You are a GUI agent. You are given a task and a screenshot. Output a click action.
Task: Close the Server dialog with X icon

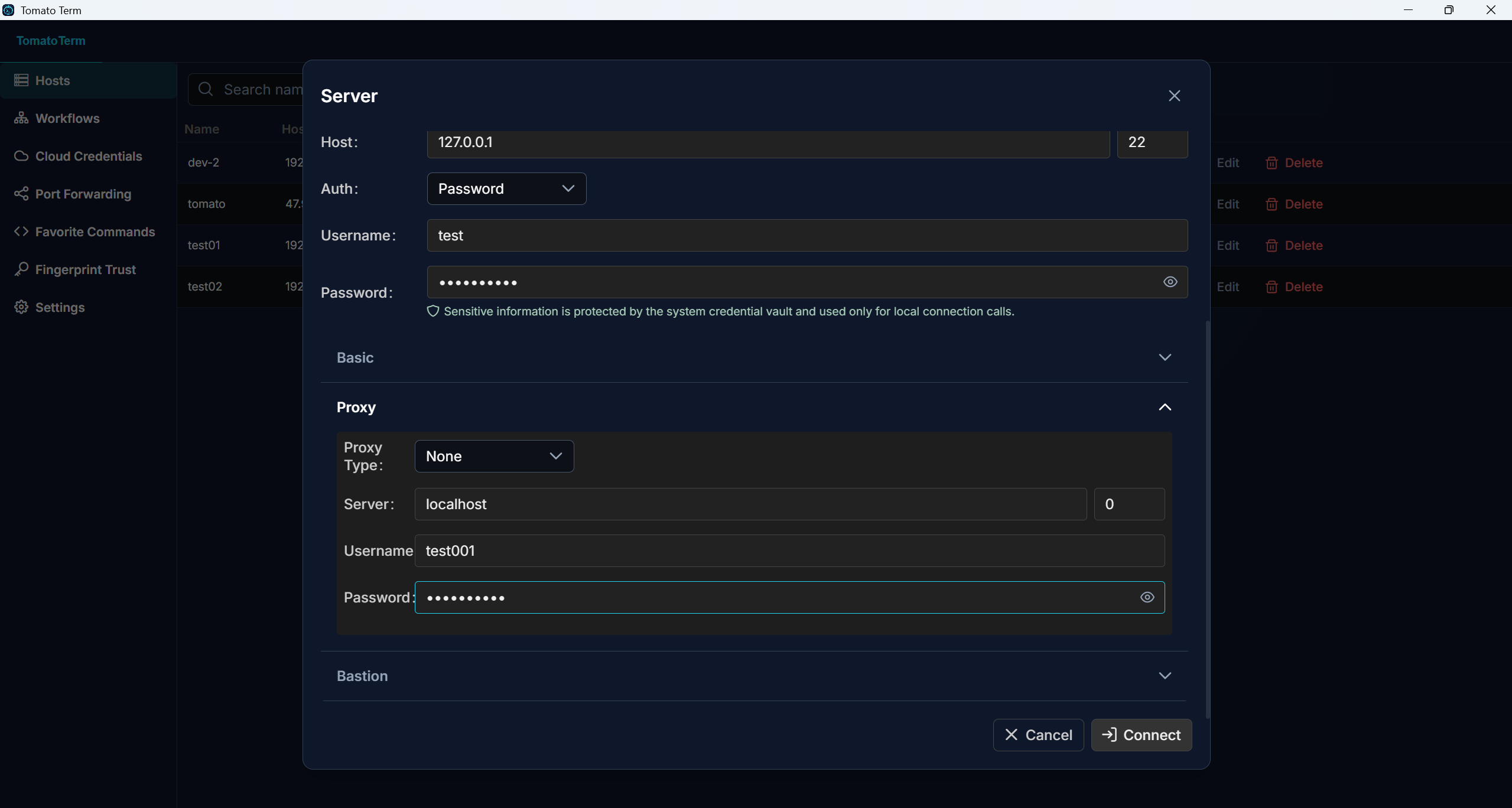click(1174, 96)
